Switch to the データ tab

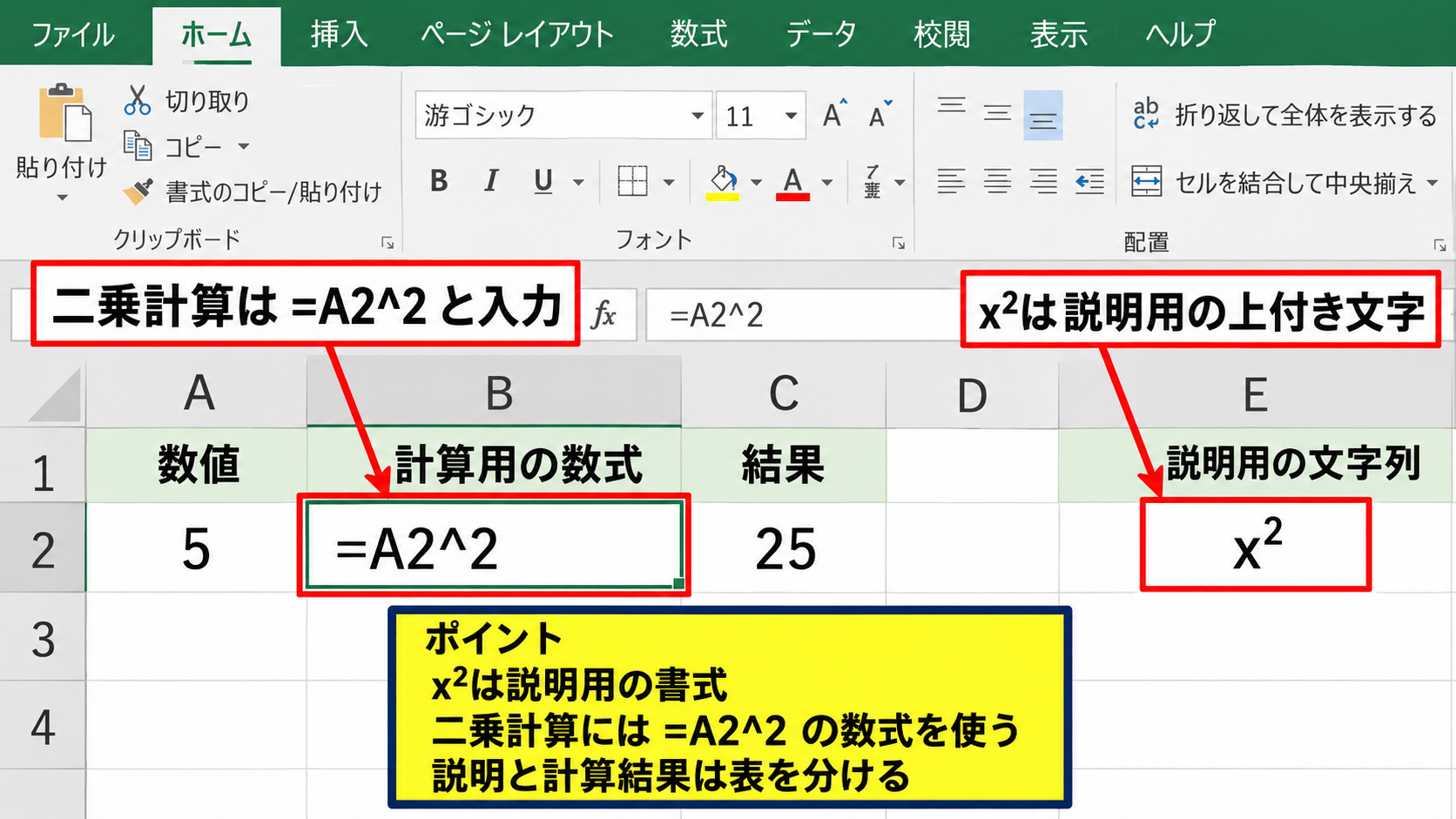821,35
